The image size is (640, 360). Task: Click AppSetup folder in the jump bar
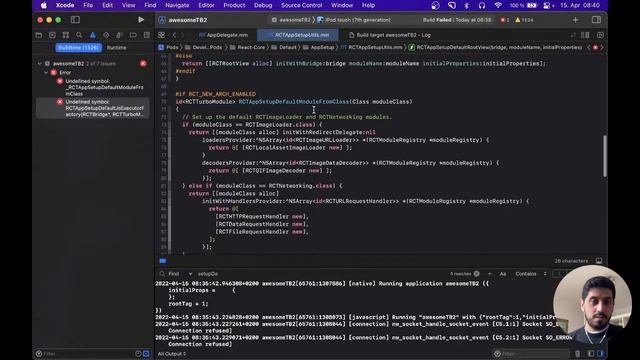[x=318, y=47]
